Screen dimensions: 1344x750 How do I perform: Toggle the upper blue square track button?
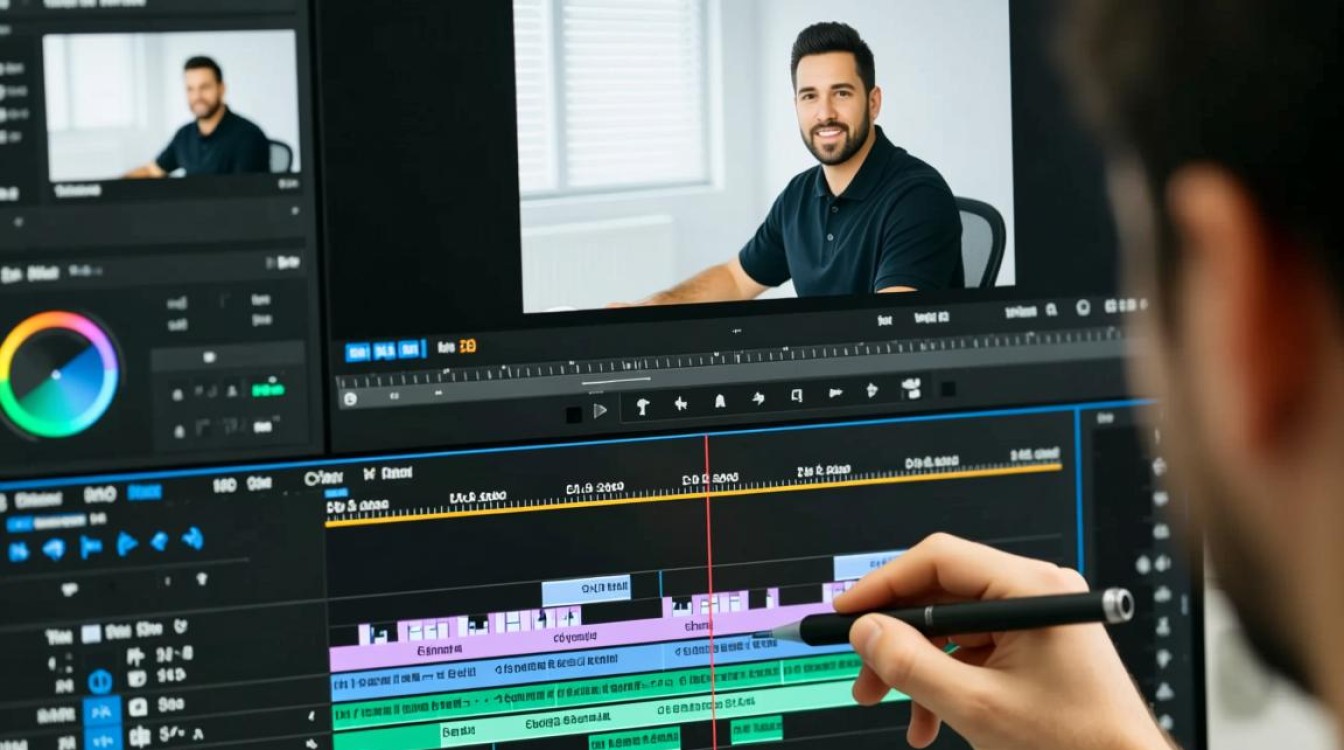[101, 712]
